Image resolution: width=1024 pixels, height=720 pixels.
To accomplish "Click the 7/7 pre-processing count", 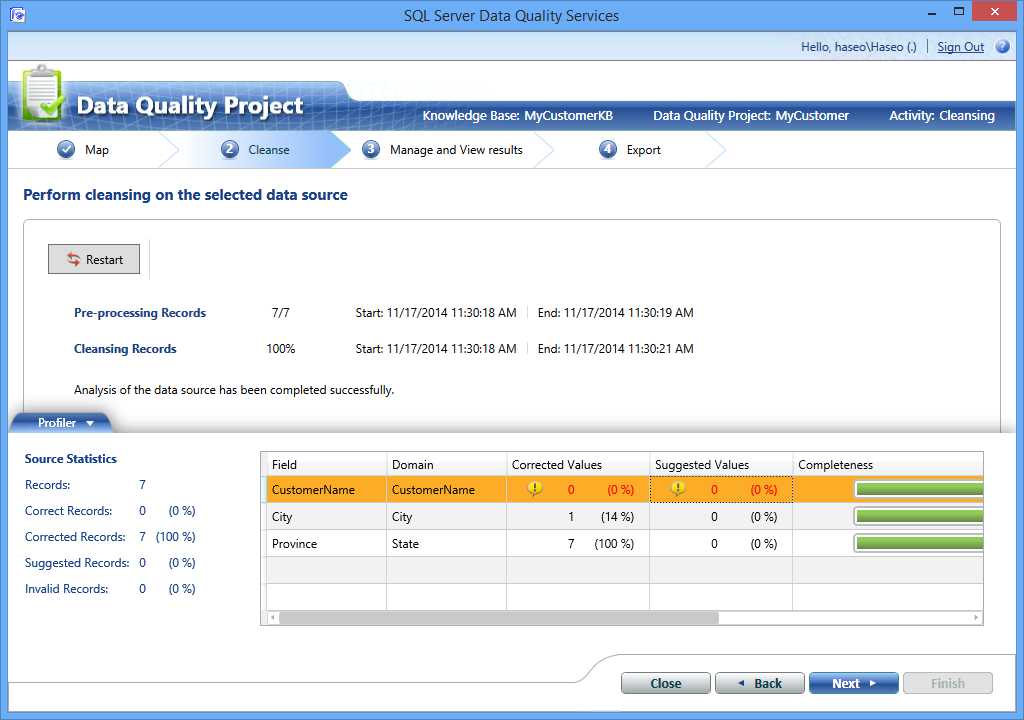I will coord(280,312).
